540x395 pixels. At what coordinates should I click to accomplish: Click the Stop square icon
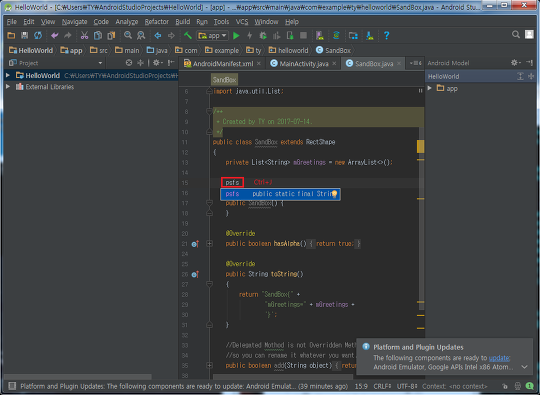point(303,35)
